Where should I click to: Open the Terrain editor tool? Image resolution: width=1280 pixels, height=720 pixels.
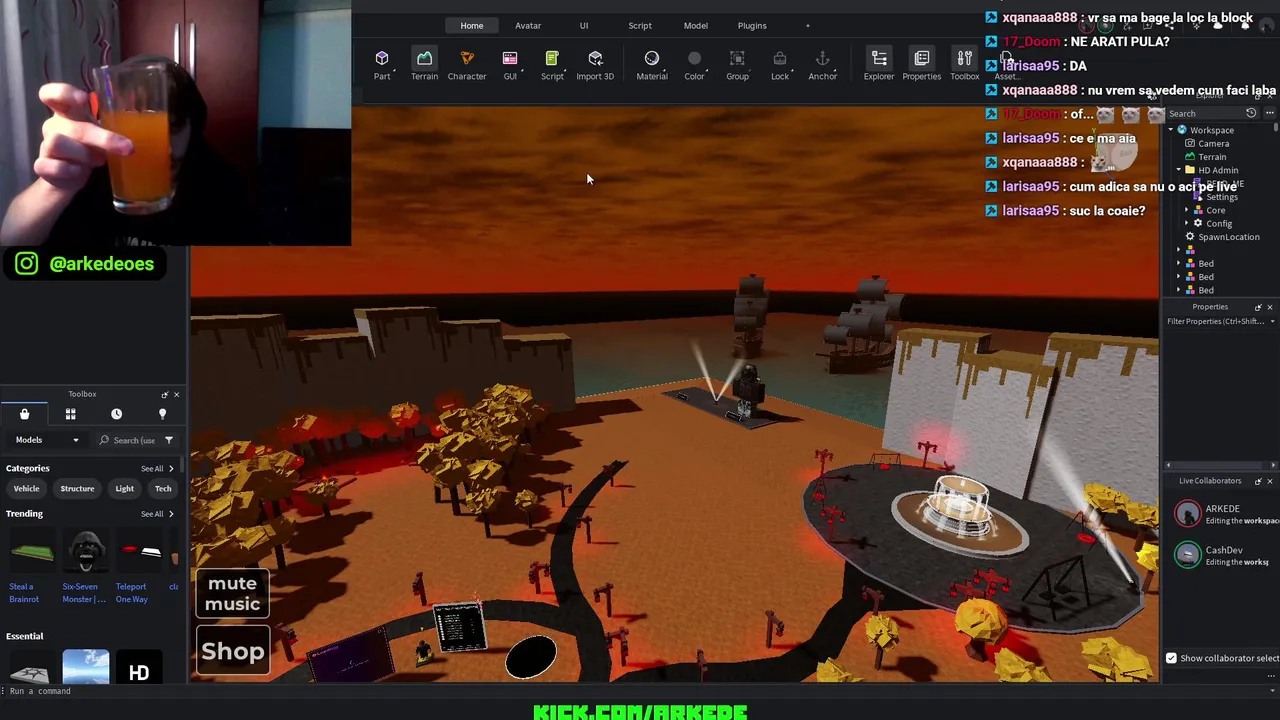point(424,64)
